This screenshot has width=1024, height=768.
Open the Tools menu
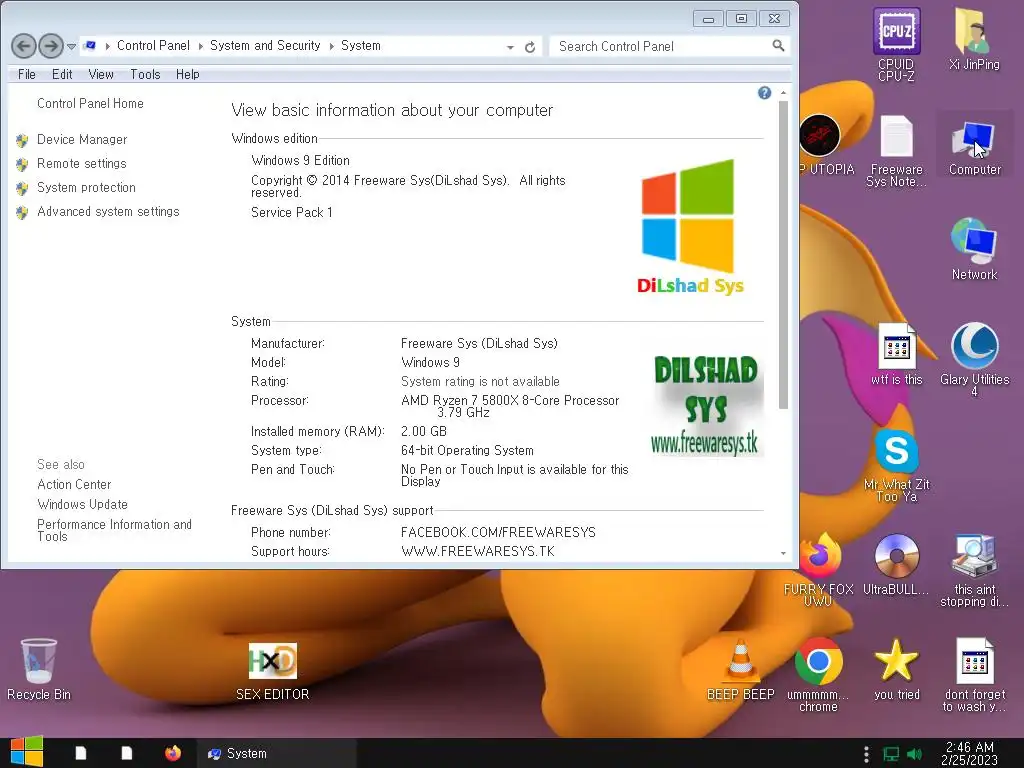(x=145, y=74)
